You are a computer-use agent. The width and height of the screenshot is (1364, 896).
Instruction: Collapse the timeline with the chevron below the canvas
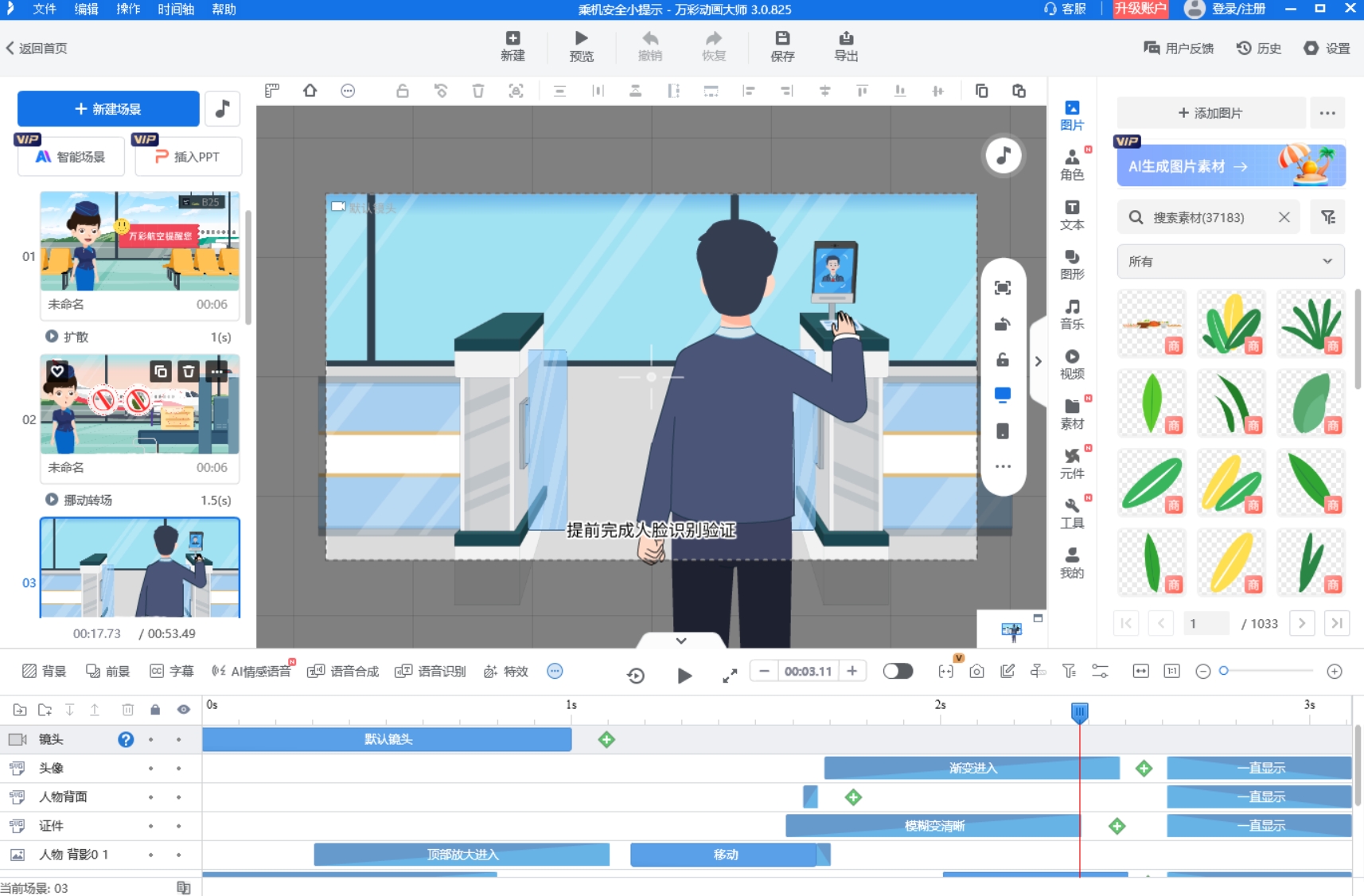tap(681, 641)
